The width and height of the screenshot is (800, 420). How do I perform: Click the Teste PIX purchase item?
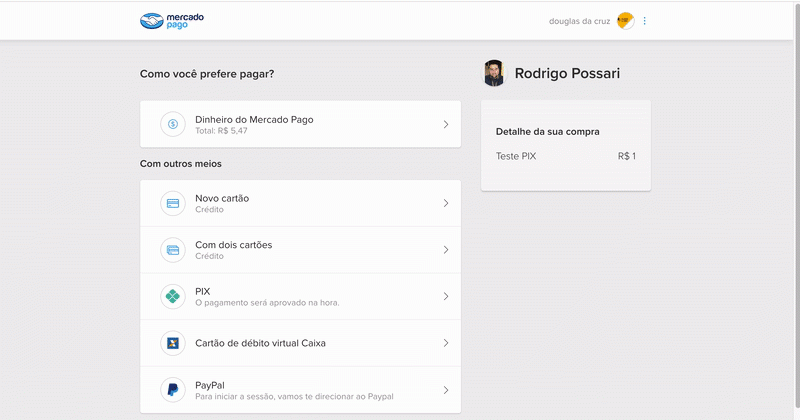516,156
